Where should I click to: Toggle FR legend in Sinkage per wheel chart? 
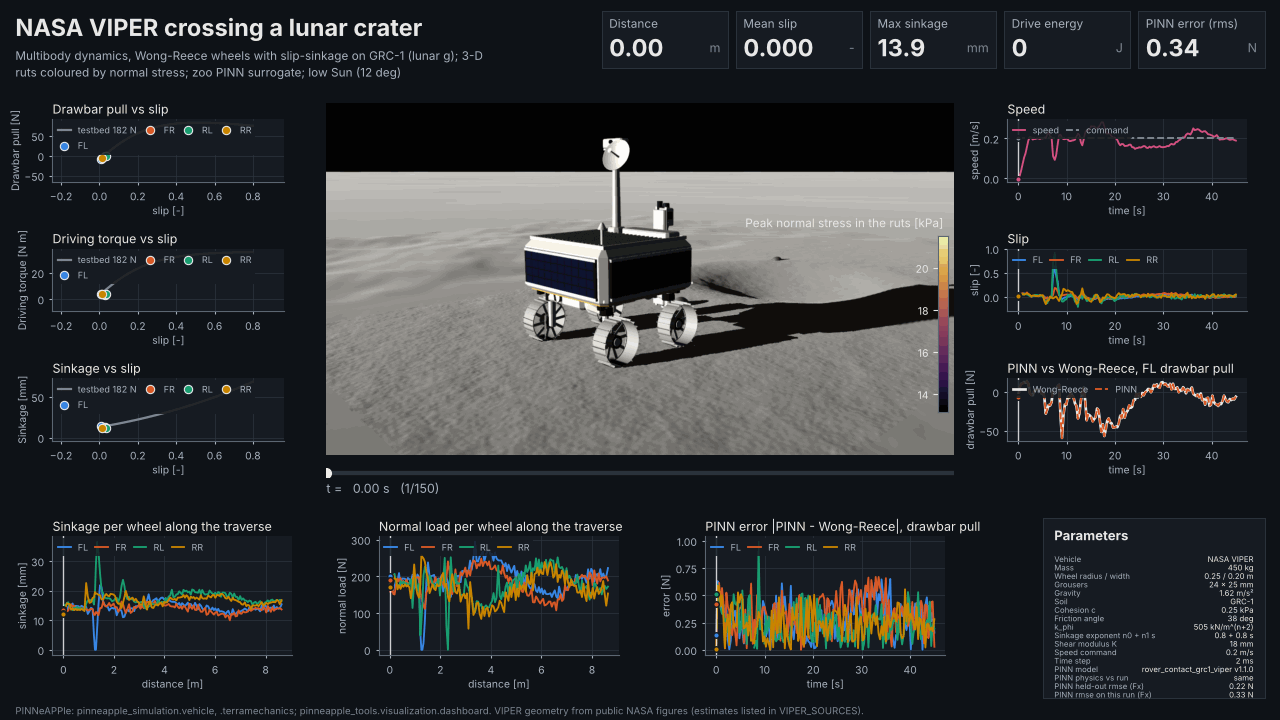pos(111,548)
